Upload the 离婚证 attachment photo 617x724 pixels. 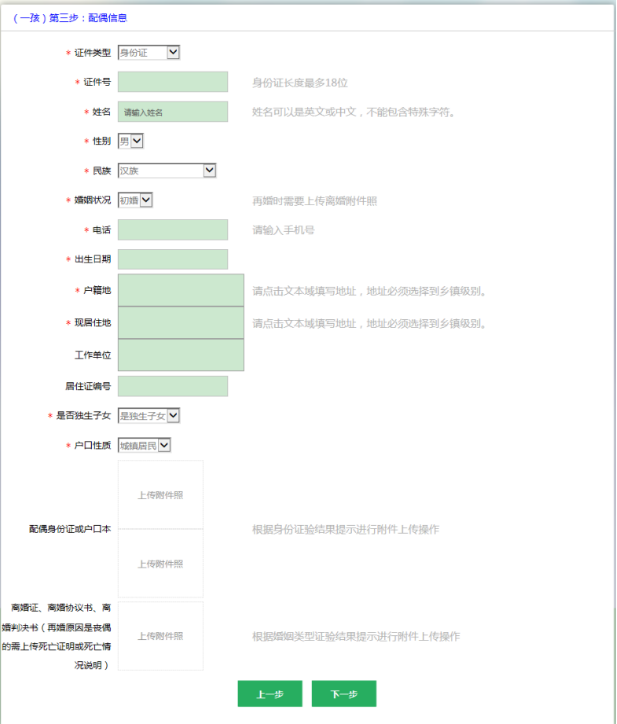(x=160, y=636)
